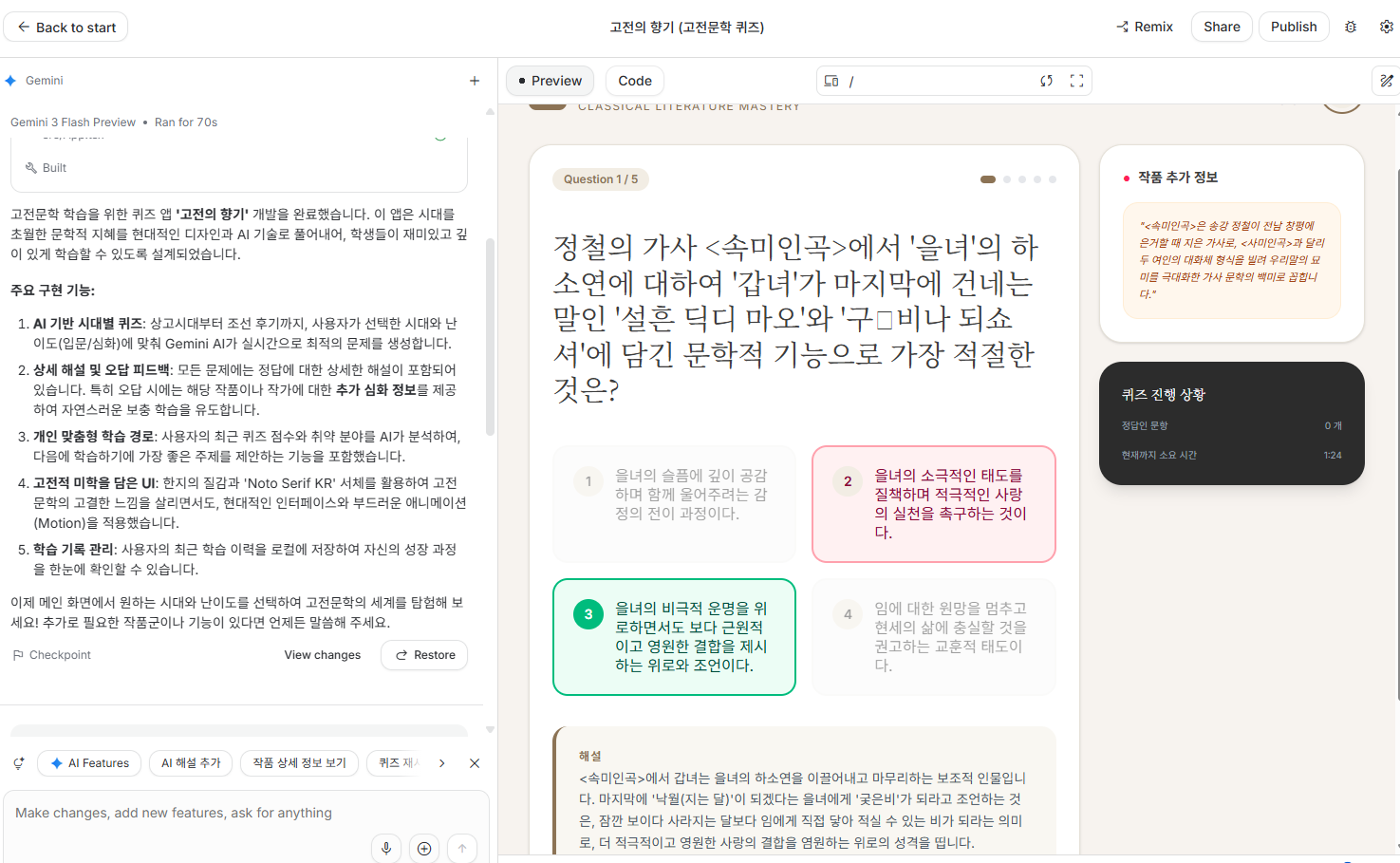This screenshot has height=863, width=1400.
Task: Choose answer option 1 about 슬픔에 공감
Action: coord(674,504)
